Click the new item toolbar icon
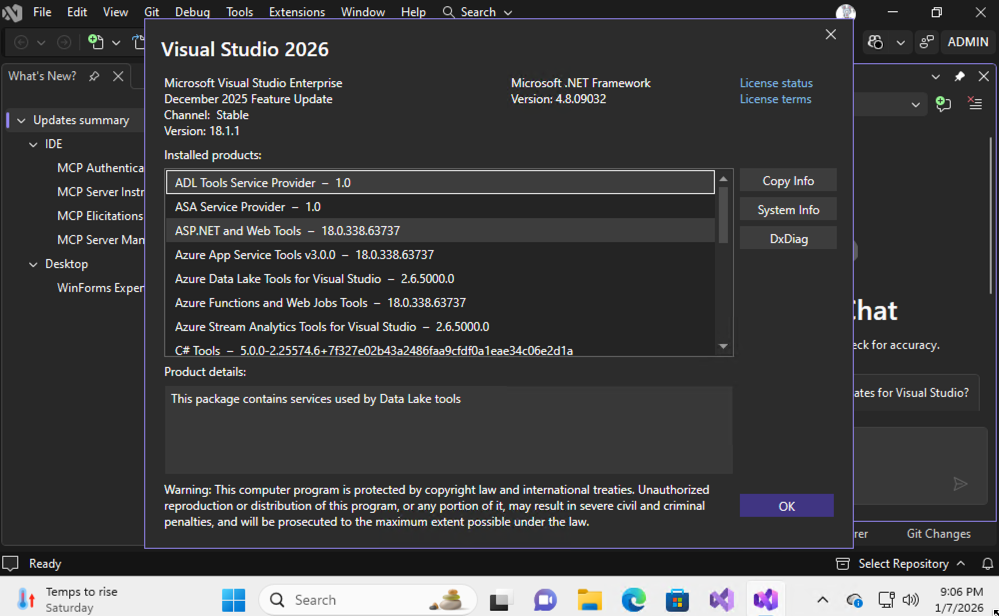This screenshot has height=616, width=999. [x=96, y=42]
